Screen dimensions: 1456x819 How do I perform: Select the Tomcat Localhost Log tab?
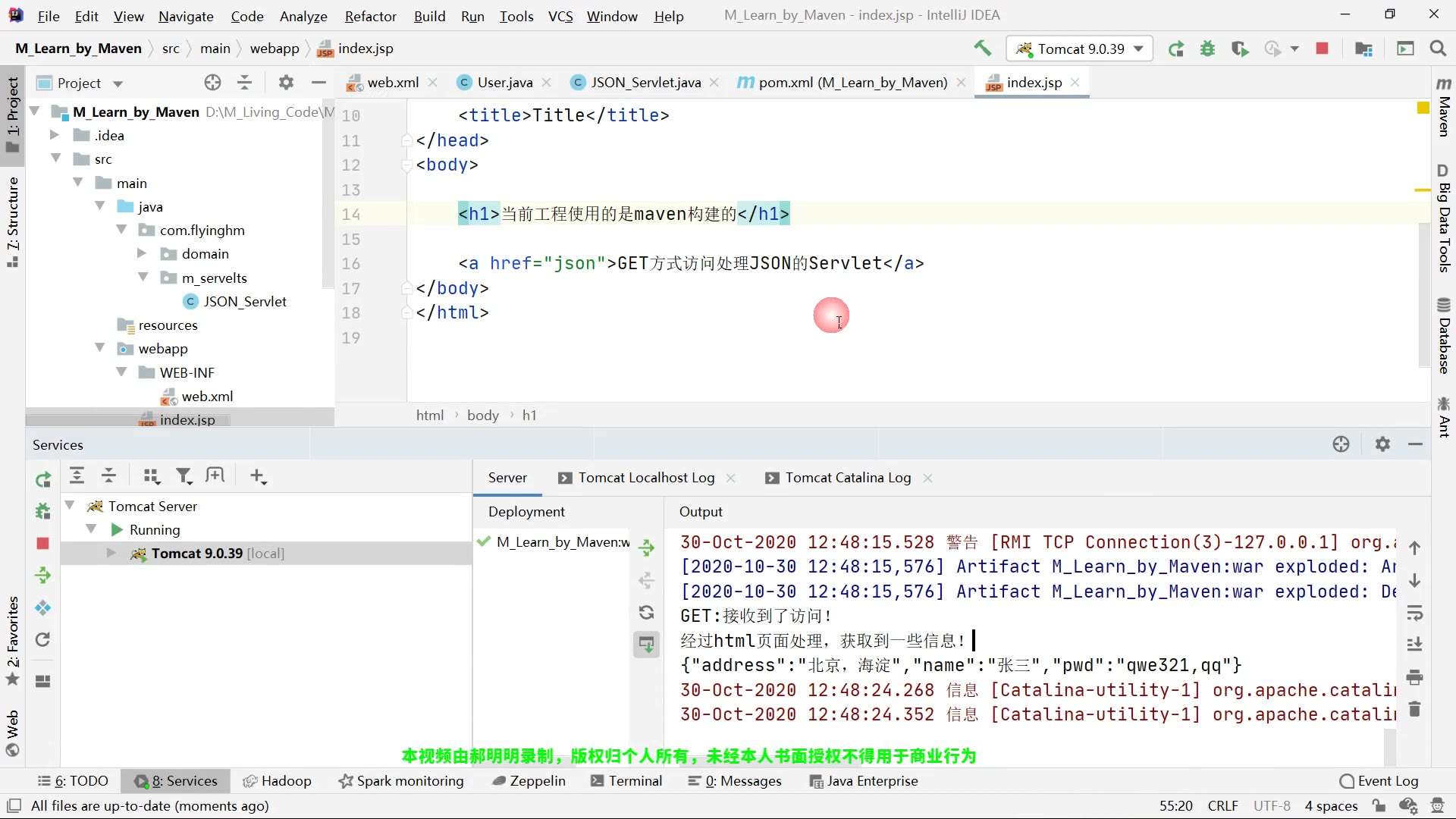(x=649, y=477)
